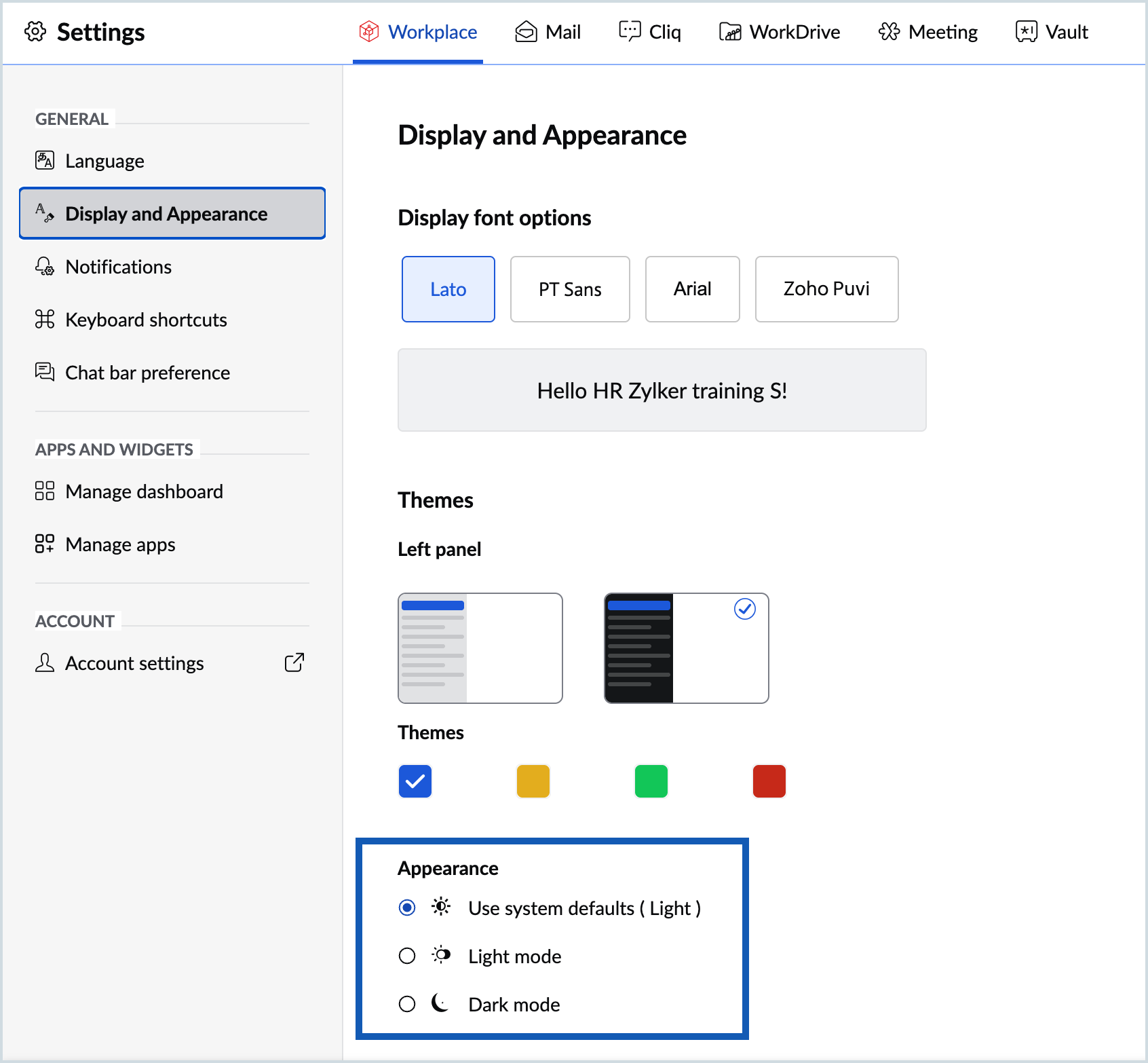The height and width of the screenshot is (1063, 1148).
Task: Click the Display and Appearance font icon
Action: pos(45,213)
